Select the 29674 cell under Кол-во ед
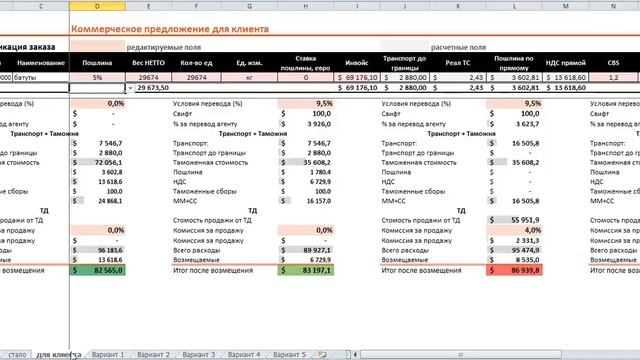640x360 pixels. click(x=196, y=78)
